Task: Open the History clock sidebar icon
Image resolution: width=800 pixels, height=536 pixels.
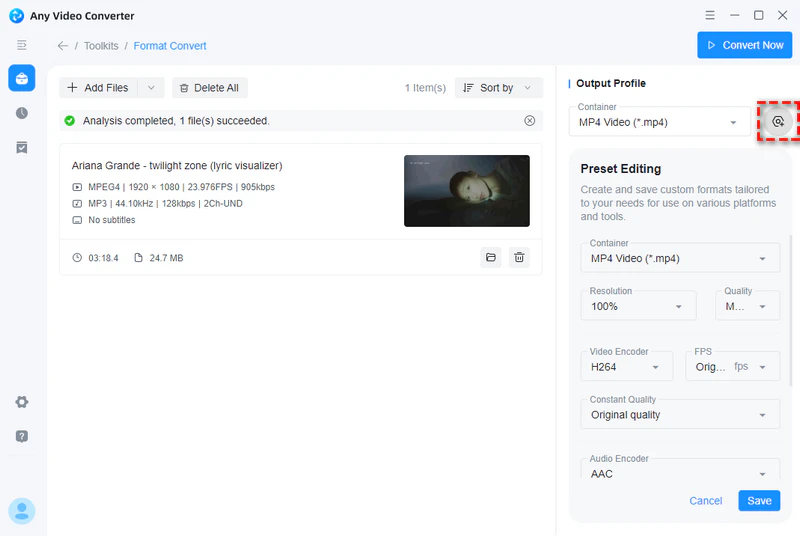Action: point(21,113)
